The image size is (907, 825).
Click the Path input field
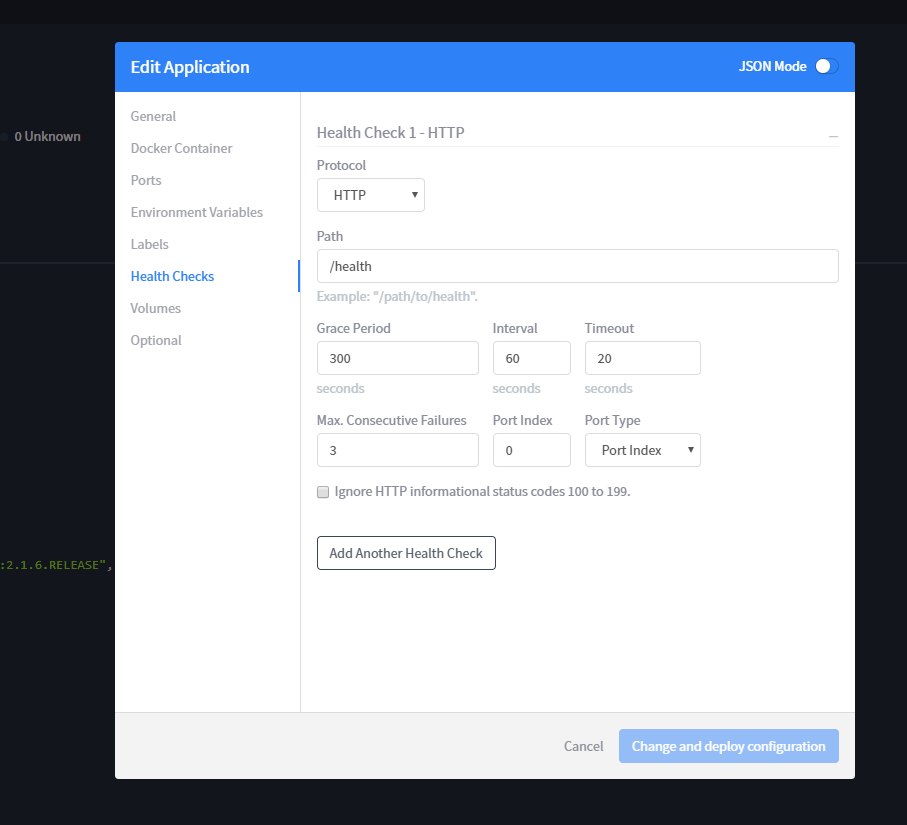[x=577, y=266]
